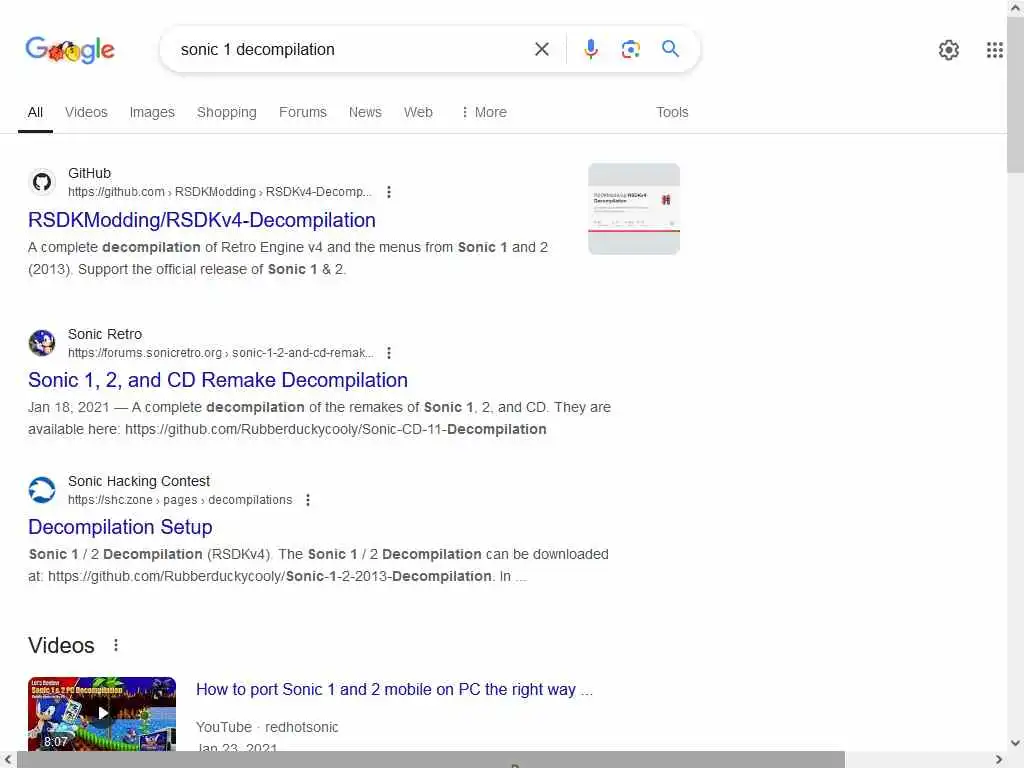Open the Google apps grid
The height and width of the screenshot is (768, 1024).
click(994, 50)
